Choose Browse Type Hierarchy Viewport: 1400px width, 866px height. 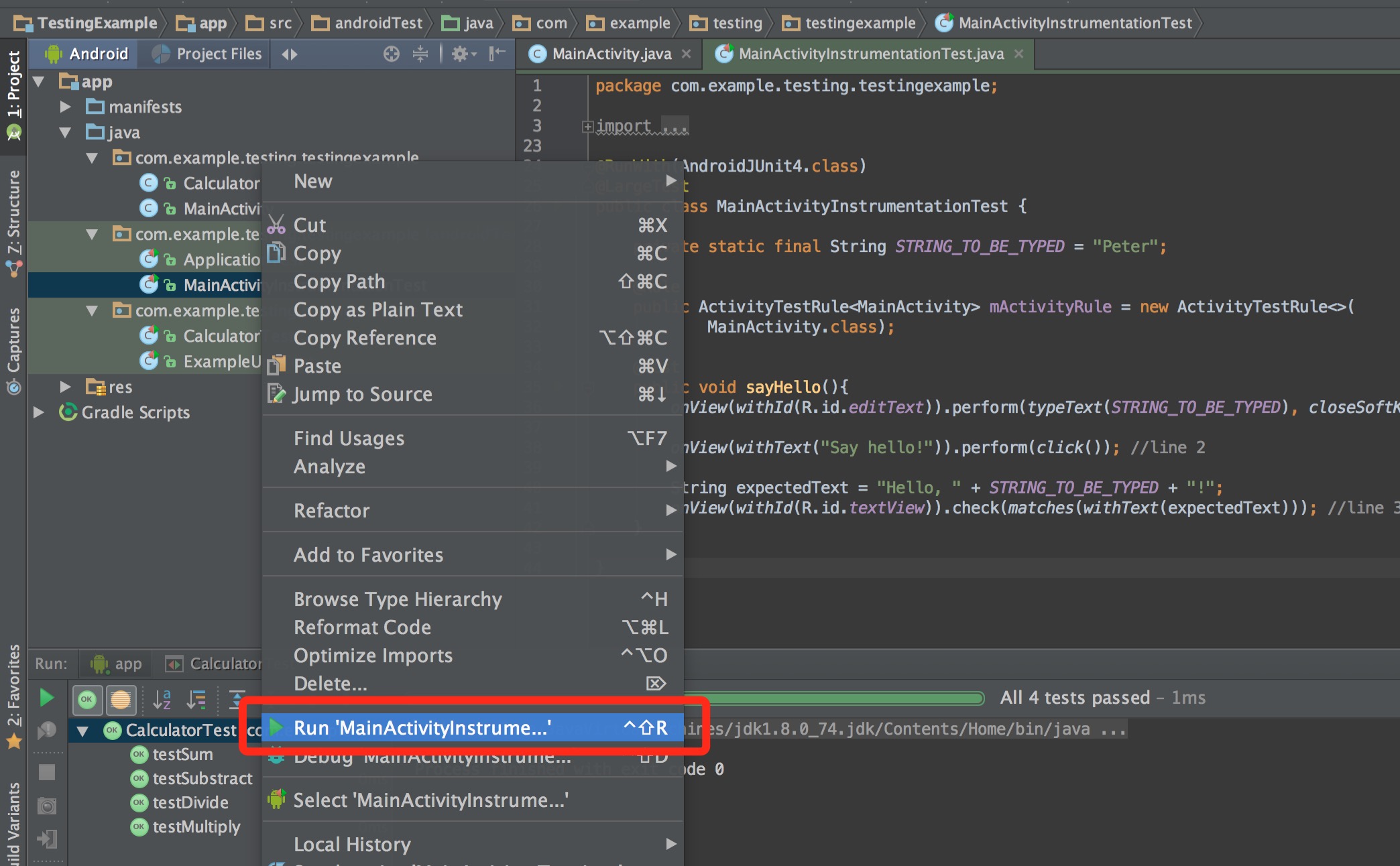click(473, 599)
